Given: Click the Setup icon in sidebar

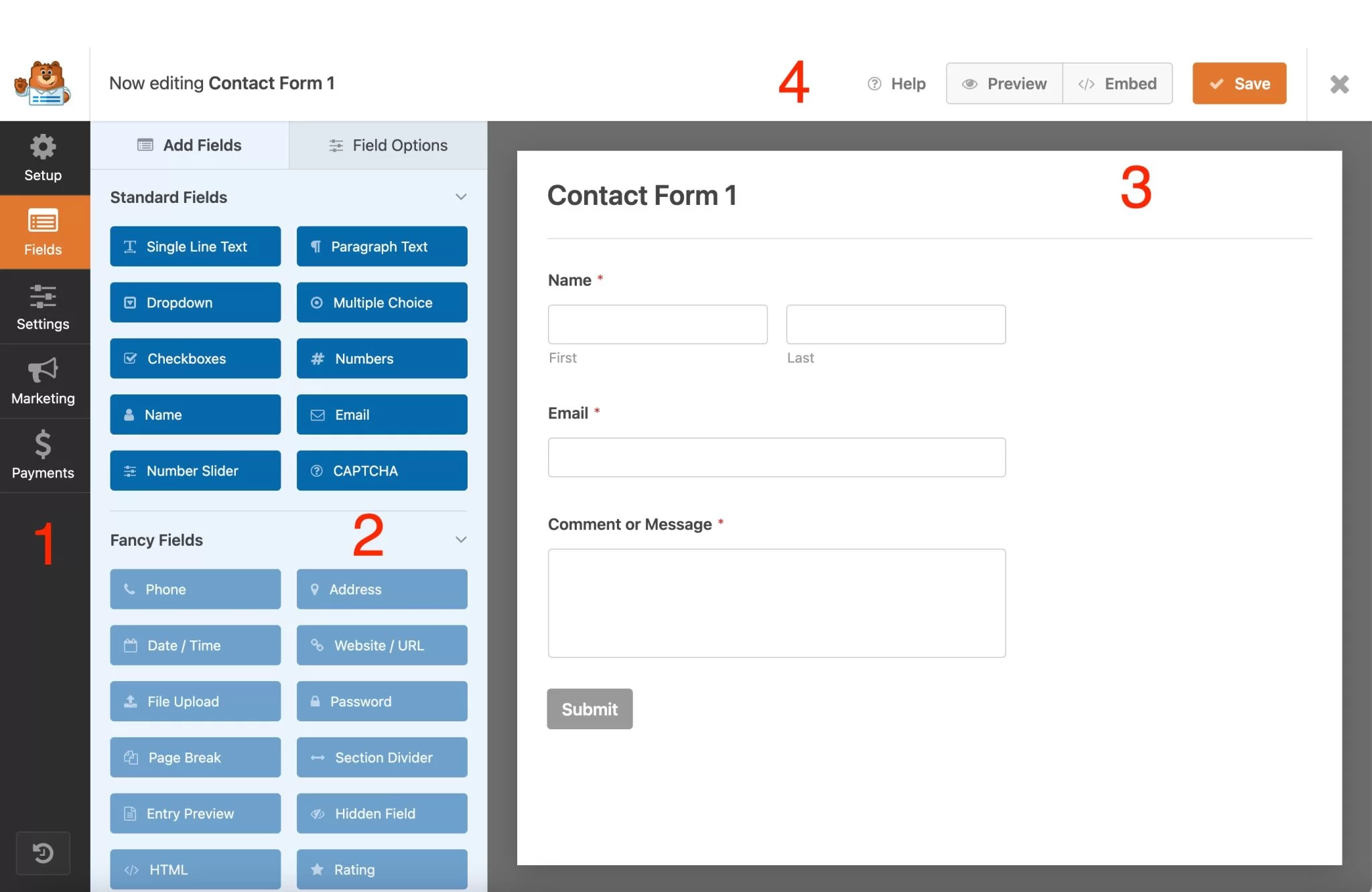Looking at the screenshot, I should [43, 158].
